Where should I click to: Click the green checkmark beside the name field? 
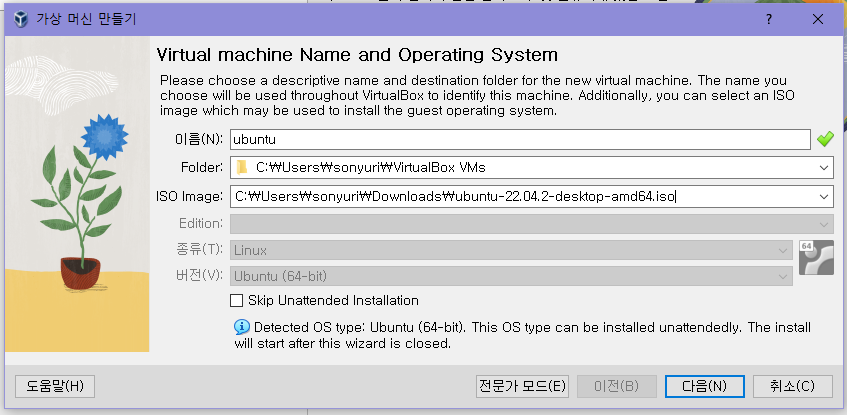(824, 139)
